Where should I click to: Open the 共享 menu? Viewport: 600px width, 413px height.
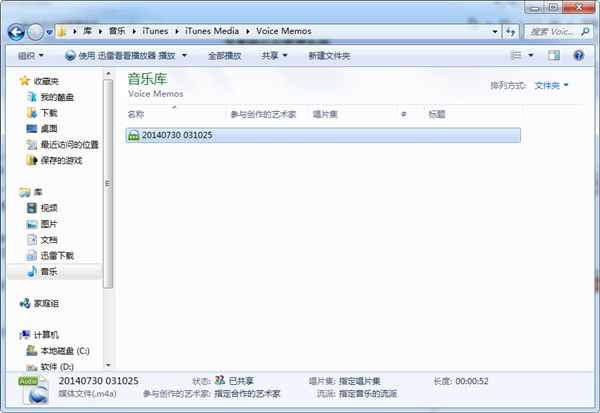(x=274, y=56)
